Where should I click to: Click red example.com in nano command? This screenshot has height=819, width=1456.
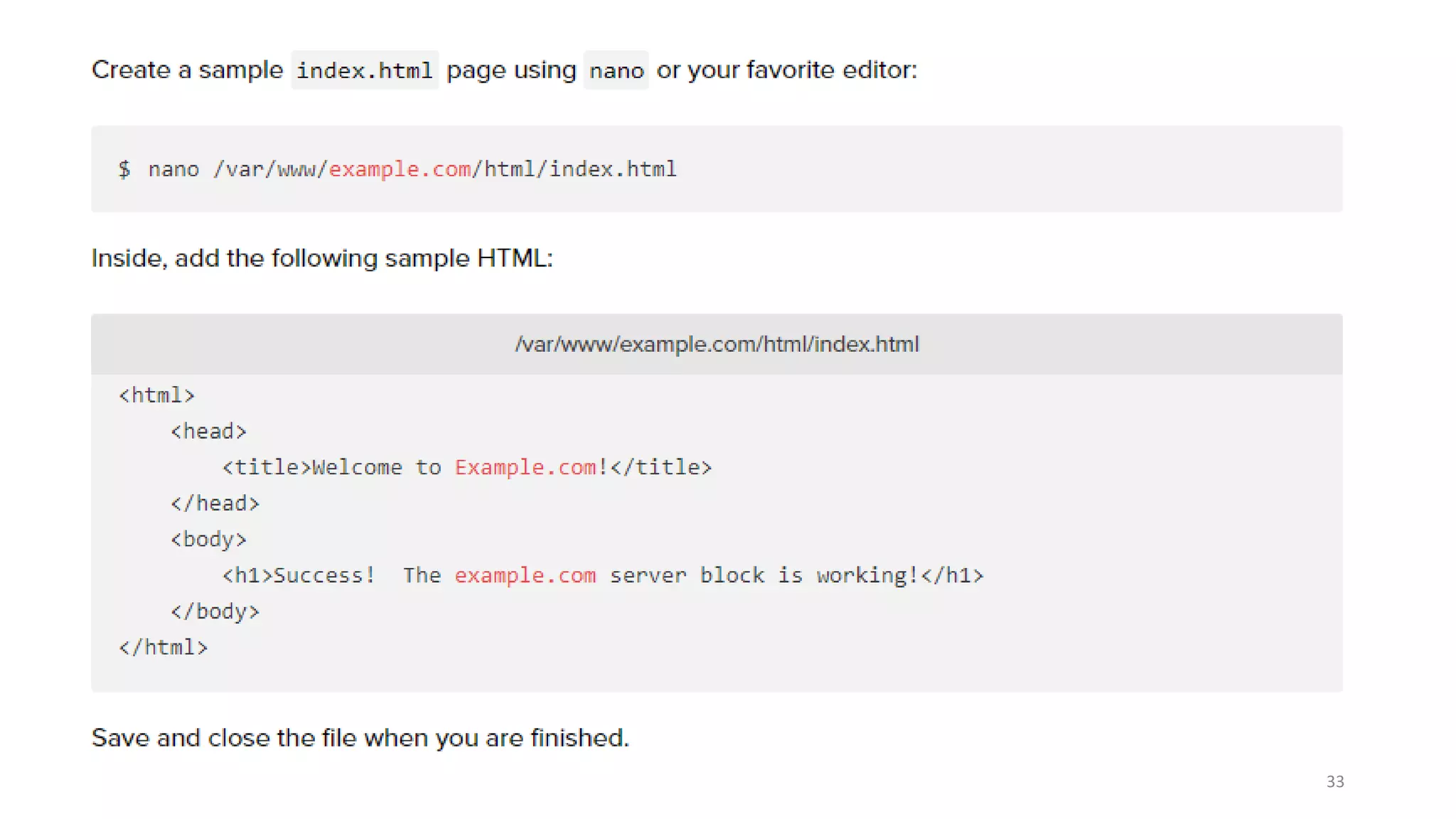tap(399, 169)
